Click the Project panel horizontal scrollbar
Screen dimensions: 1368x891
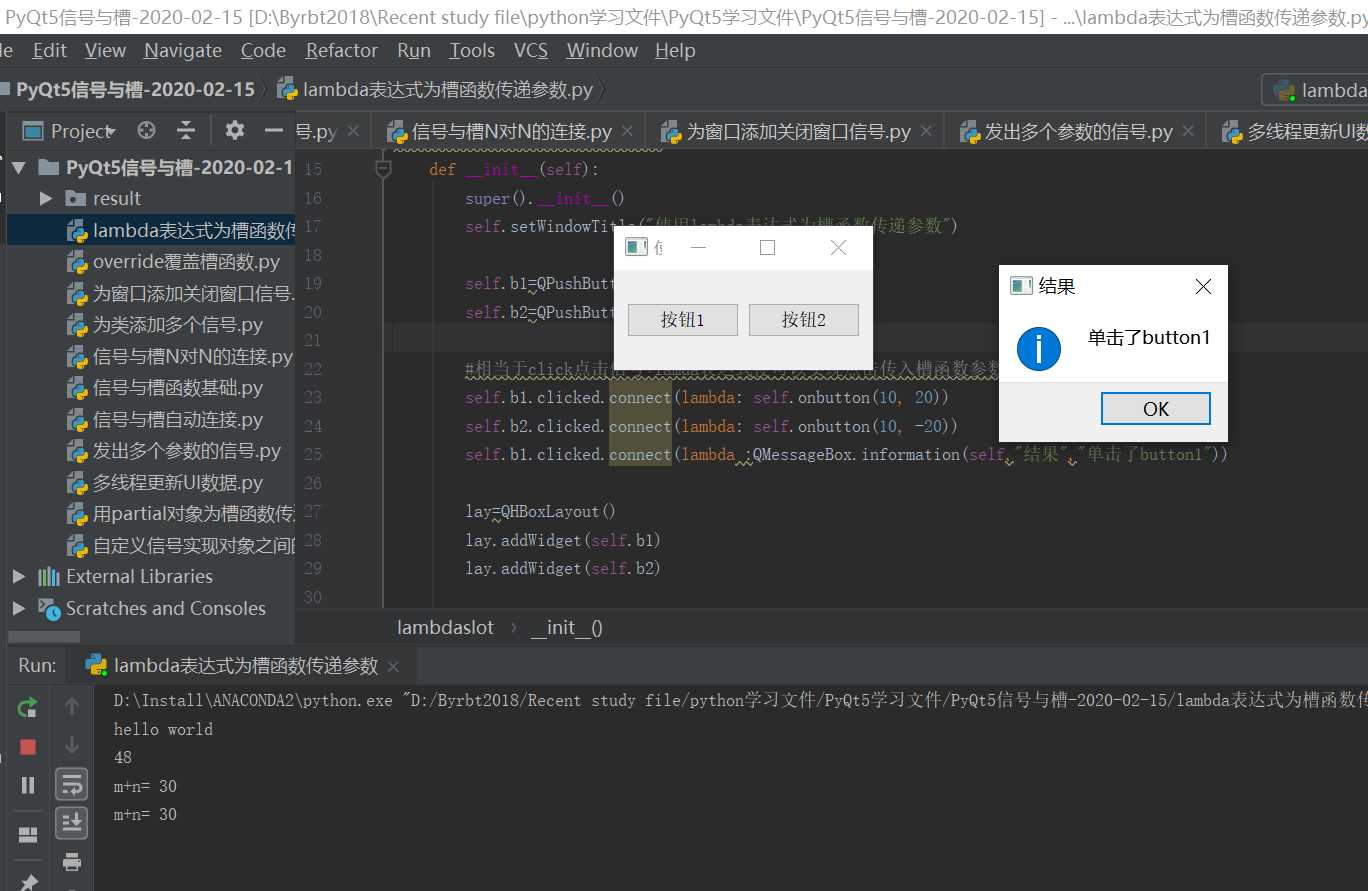click(x=44, y=637)
